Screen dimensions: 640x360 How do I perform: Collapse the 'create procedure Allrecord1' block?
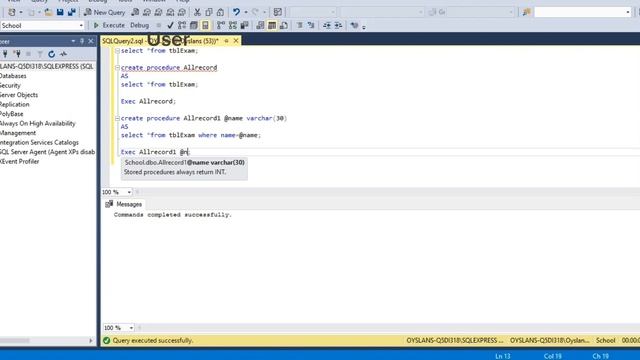(117, 118)
